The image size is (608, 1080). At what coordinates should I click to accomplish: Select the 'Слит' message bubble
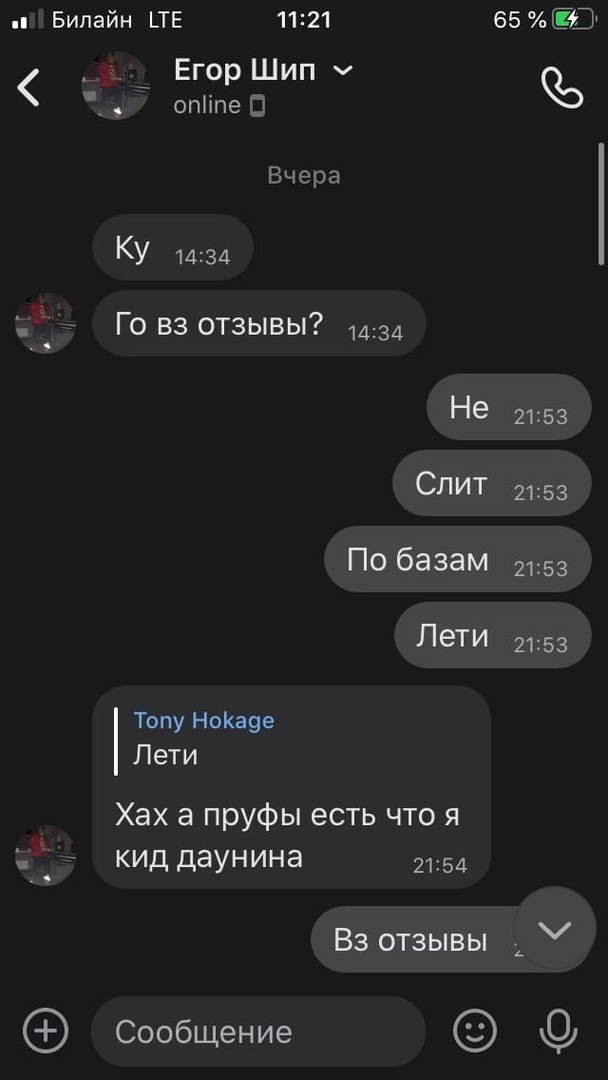pos(492,483)
